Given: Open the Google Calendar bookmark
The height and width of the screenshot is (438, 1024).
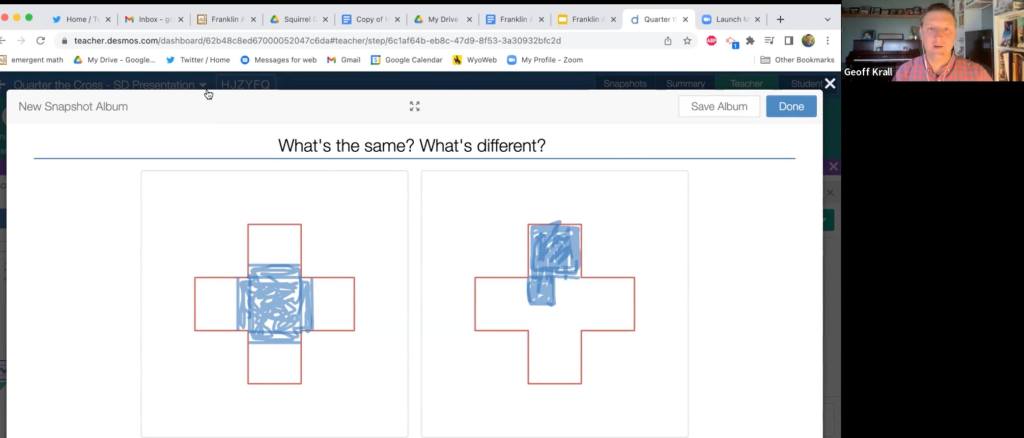Looking at the screenshot, I should pos(412,60).
